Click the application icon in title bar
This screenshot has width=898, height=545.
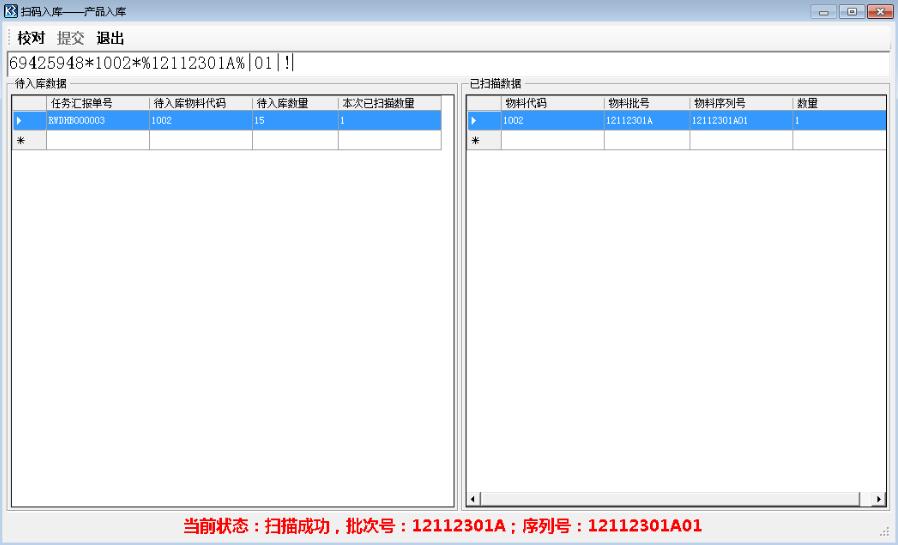[x=11, y=11]
